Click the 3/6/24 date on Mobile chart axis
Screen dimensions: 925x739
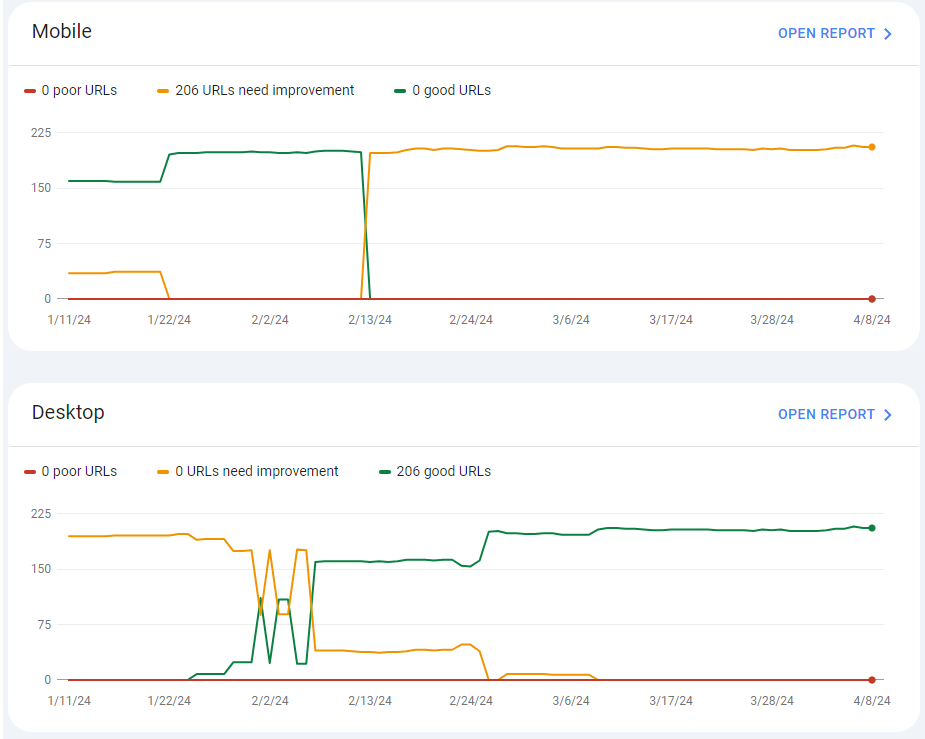point(571,320)
